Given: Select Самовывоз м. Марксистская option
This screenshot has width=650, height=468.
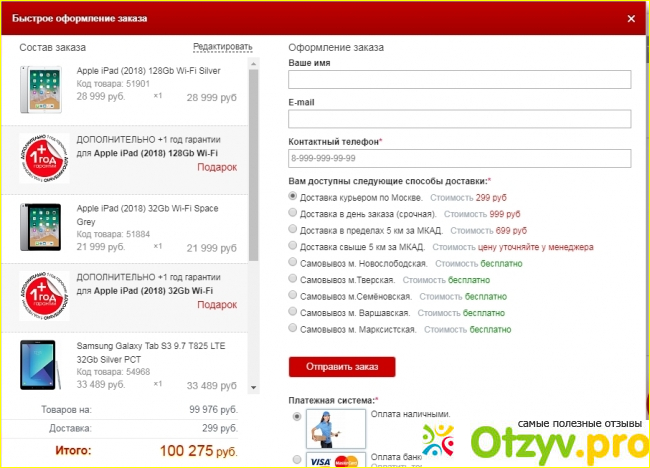Looking at the screenshot, I should tap(293, 327).
